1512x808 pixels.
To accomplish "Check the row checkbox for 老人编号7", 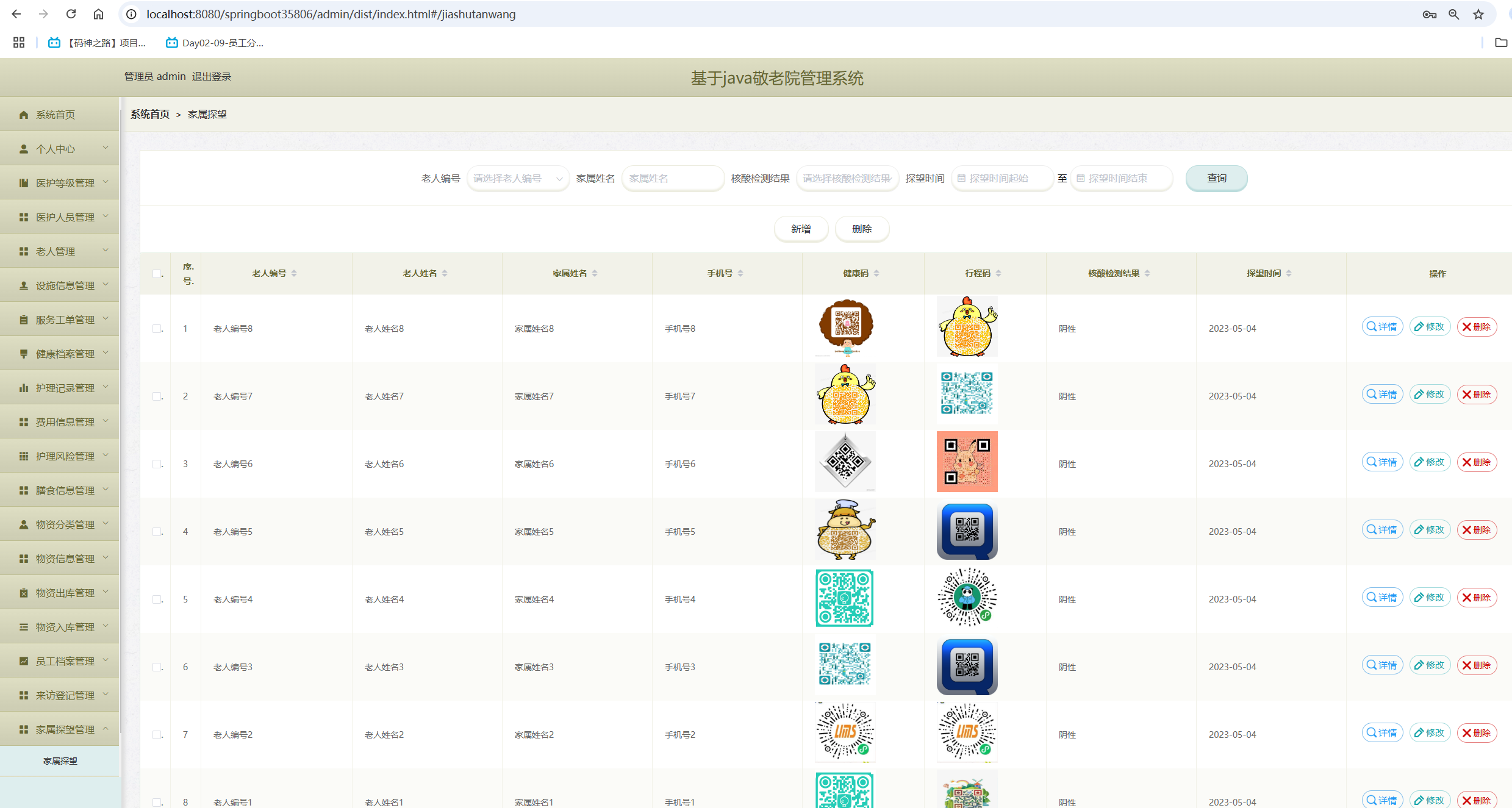I will point(157,396).
